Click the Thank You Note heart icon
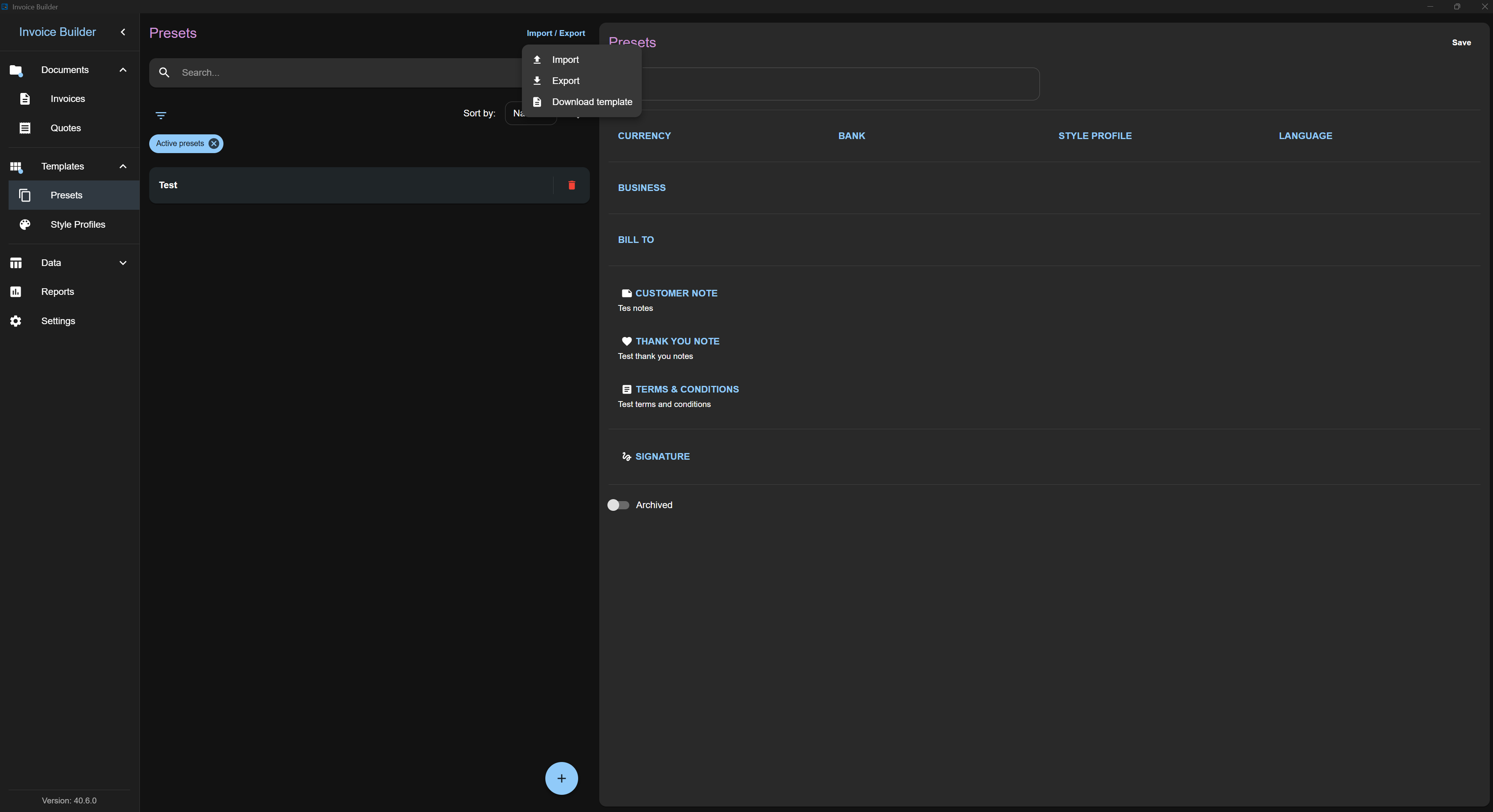This screenshot has width=1493, height=812. coord(627,342)
